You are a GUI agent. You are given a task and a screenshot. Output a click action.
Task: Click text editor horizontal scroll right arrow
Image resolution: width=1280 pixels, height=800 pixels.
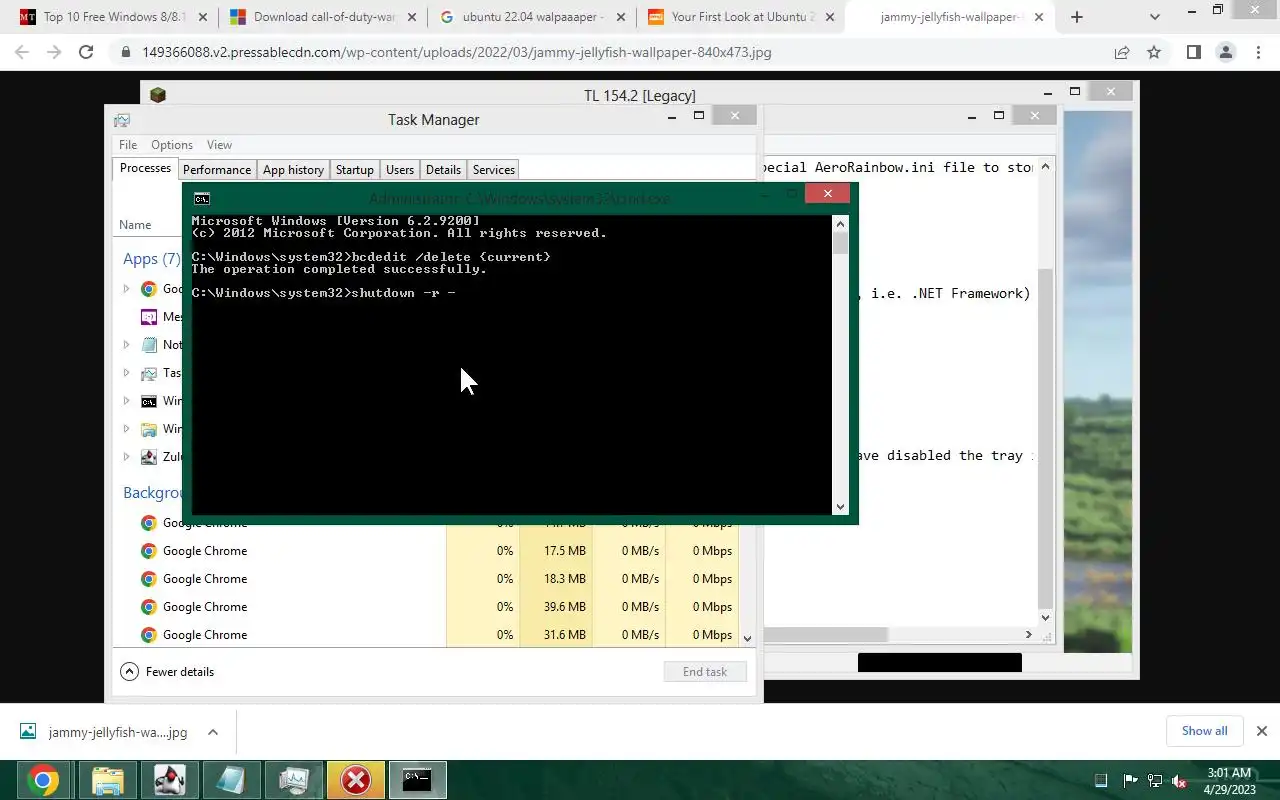click(1028, 635)
